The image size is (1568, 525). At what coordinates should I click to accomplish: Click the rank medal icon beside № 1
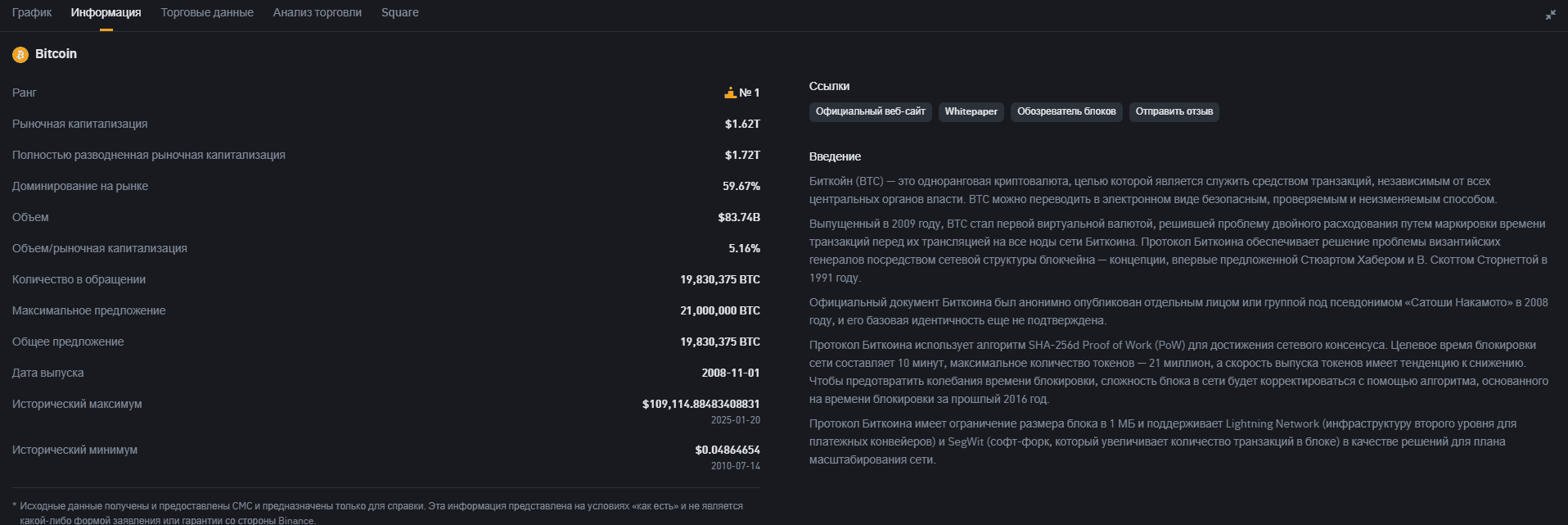click(730, 93)
